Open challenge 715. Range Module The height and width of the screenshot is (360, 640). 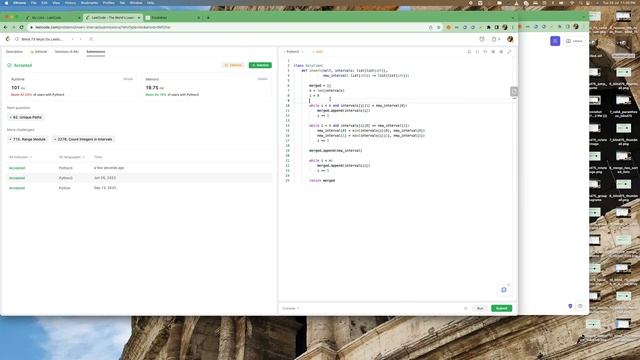(x=27, y=140)
